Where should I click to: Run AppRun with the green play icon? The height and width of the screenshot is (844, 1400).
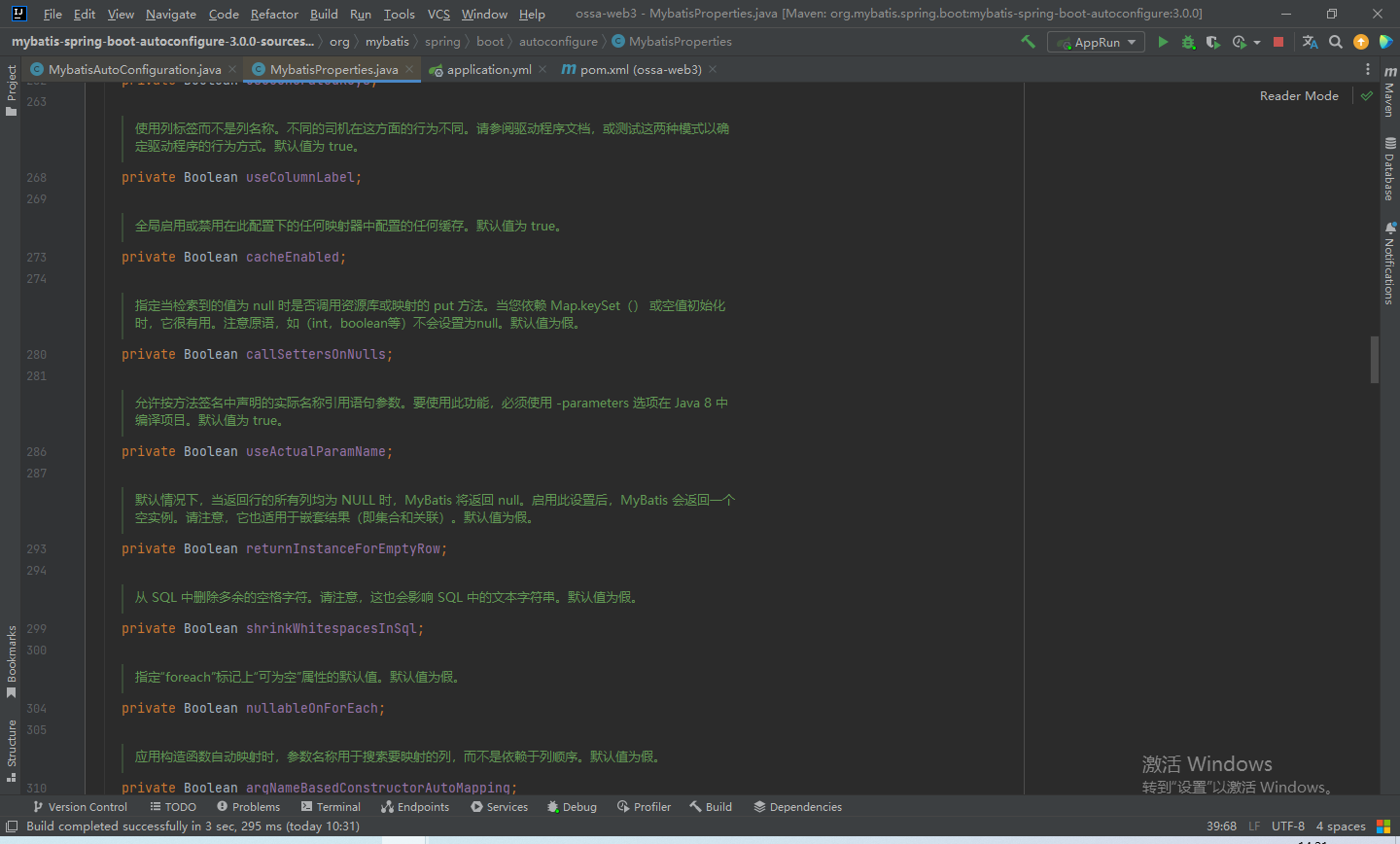pyautogui.click(x=1163, y=42)
